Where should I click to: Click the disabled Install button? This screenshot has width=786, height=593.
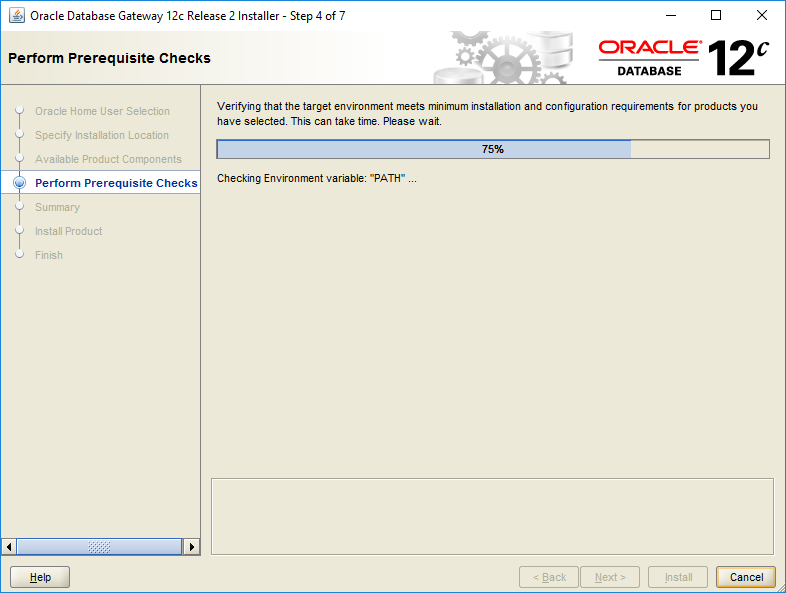tap(678, 577)
